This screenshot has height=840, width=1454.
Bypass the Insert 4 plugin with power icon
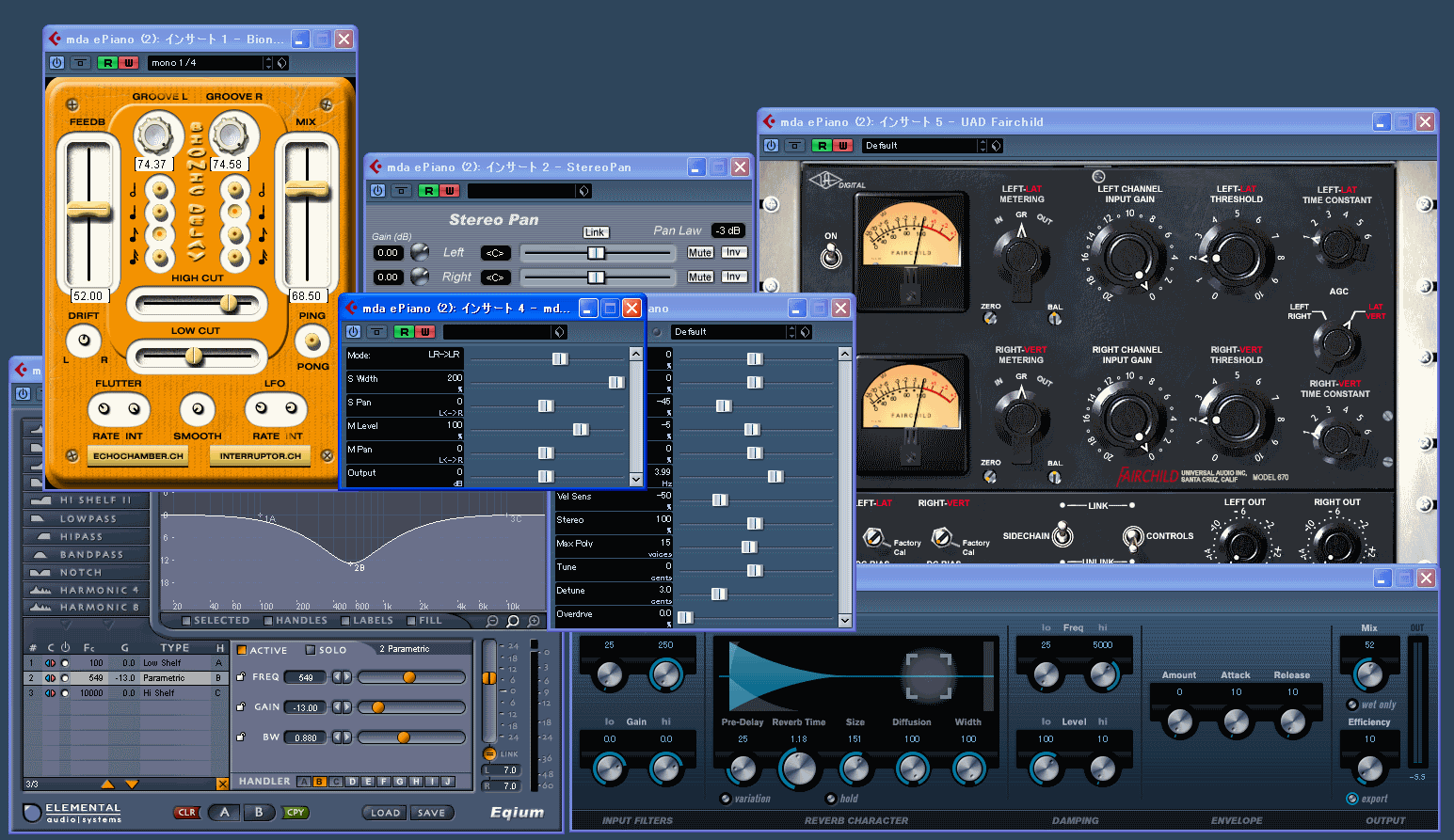point(353,332)
